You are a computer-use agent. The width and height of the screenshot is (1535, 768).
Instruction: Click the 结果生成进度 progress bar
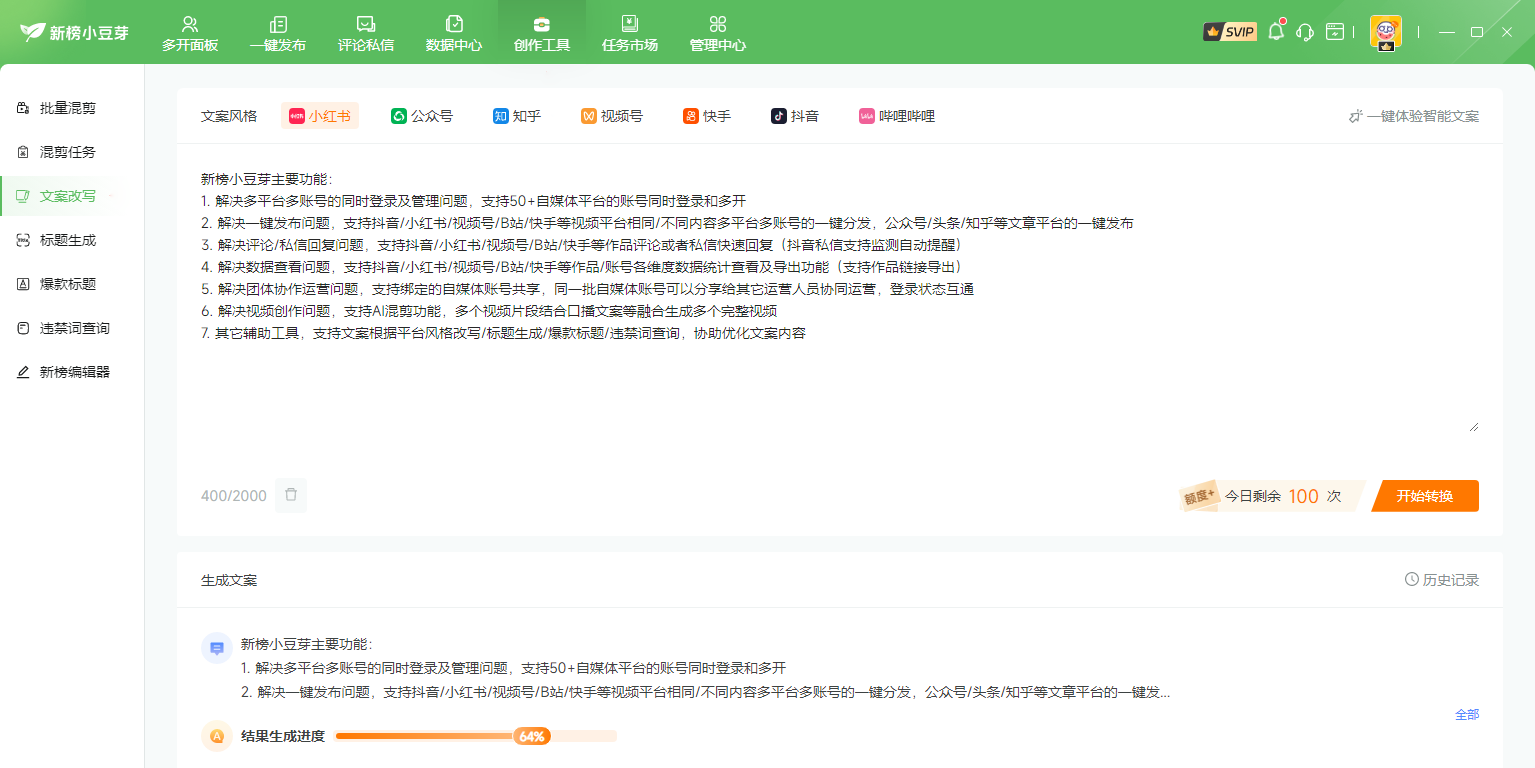pos(476,736)
